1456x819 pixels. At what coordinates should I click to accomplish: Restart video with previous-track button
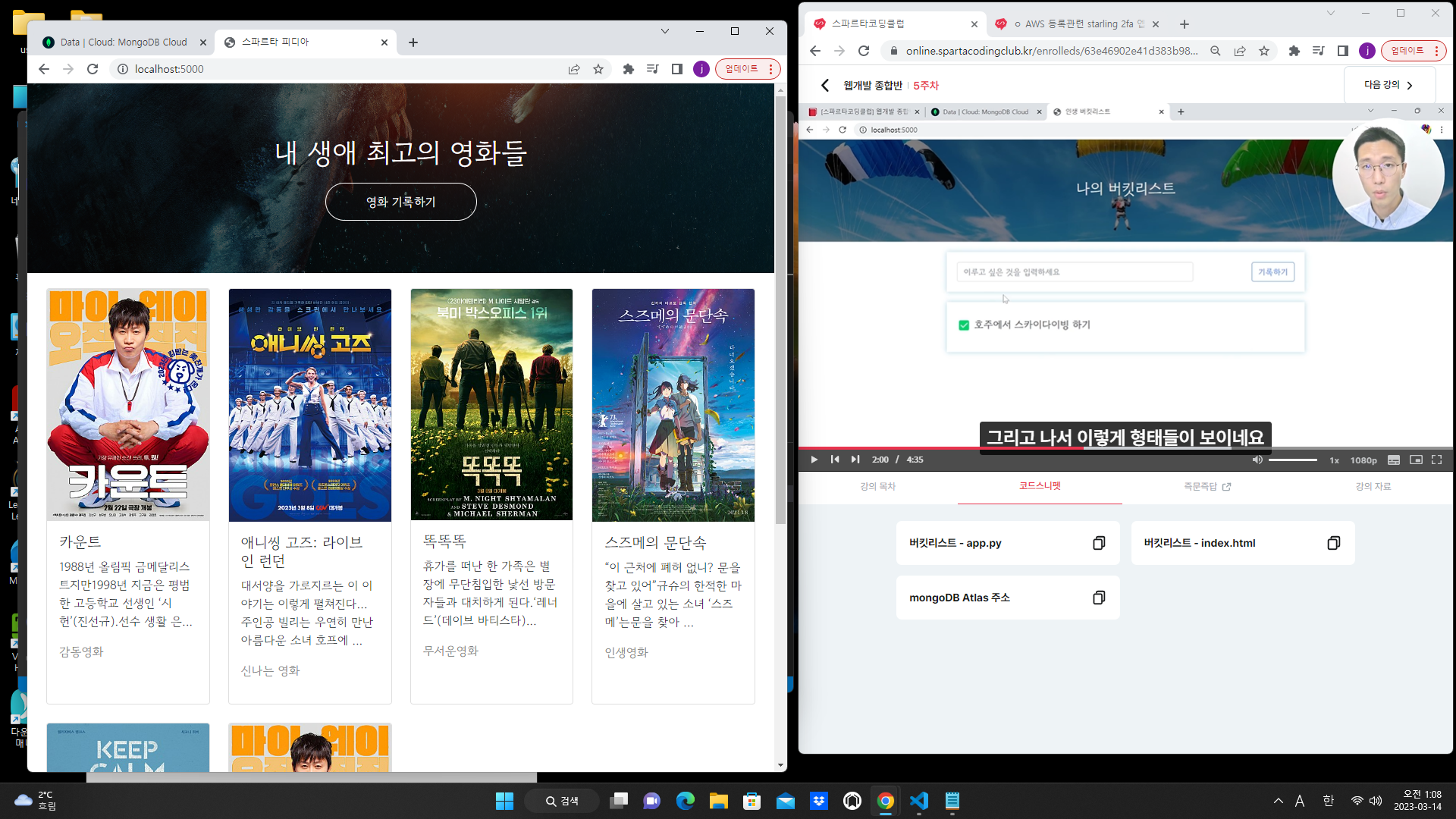(x=835, y=460)
